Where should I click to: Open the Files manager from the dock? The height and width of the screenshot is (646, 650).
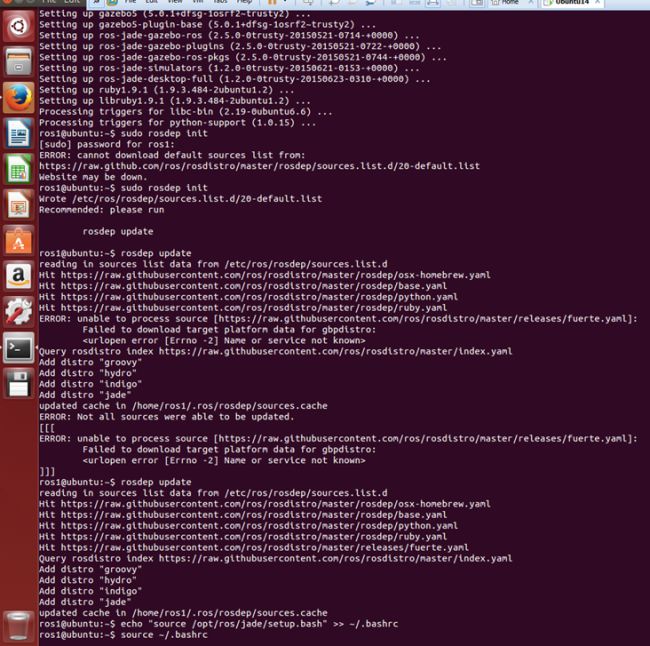coord(18,62)
